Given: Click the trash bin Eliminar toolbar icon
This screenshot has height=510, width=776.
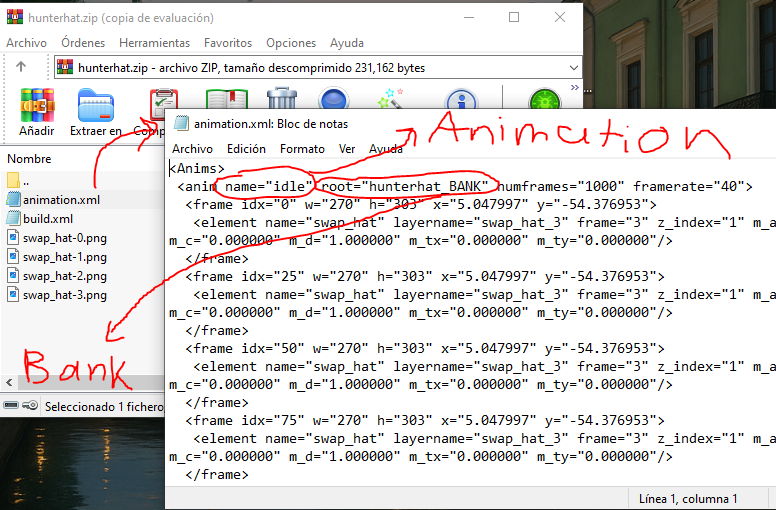Looking at the screenshot, I should click(x=282, y=98).
